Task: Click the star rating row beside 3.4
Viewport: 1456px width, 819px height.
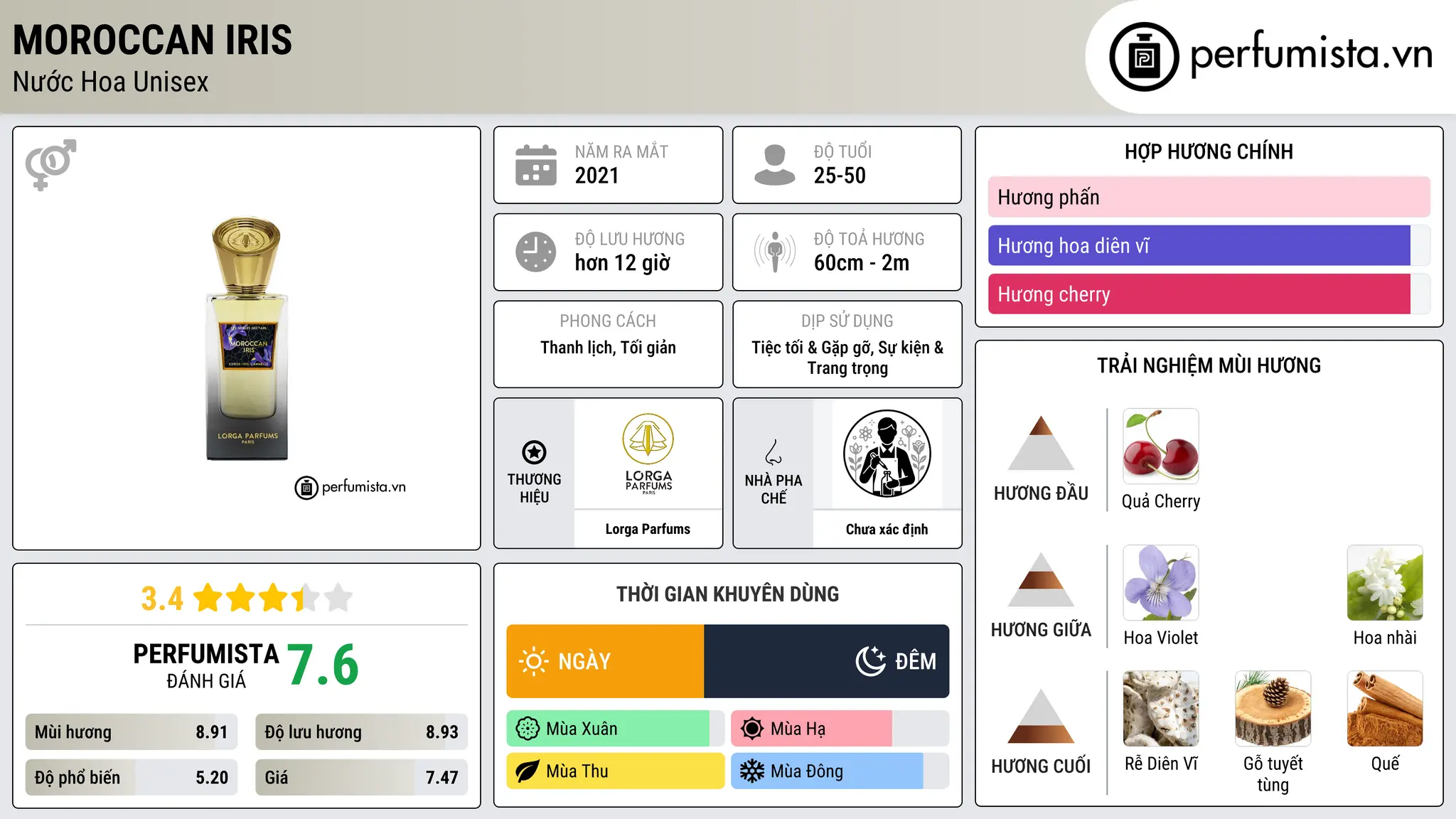Action: pyautogui.click(x=273, y=598)
